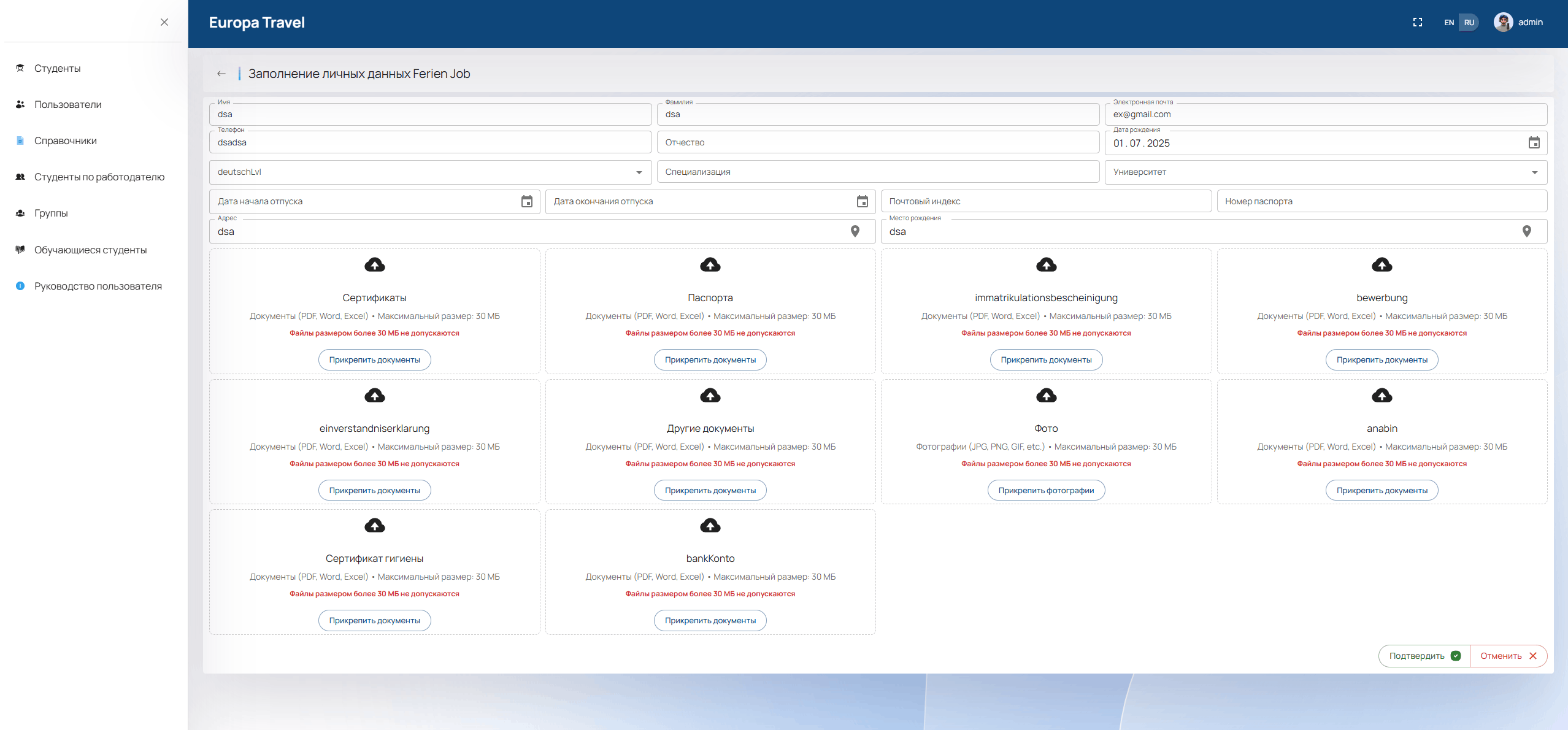Click the Europa Travel logo text
Viewport: 1568px width, 730px height.
(x=256, y=23)
